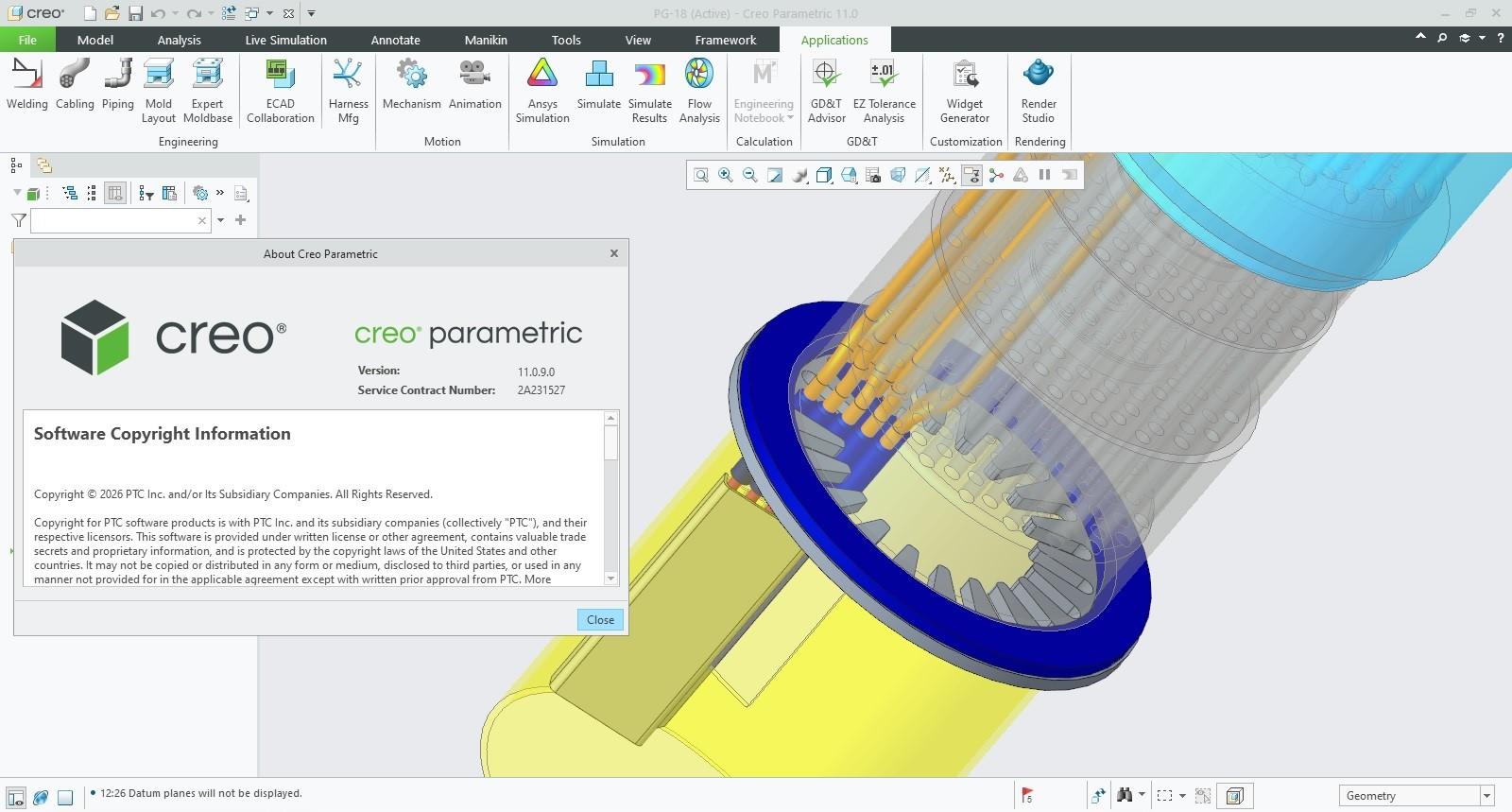Pause simulation in graphics toolbar
The image size is (1512, 812).
coord(1045,175)
